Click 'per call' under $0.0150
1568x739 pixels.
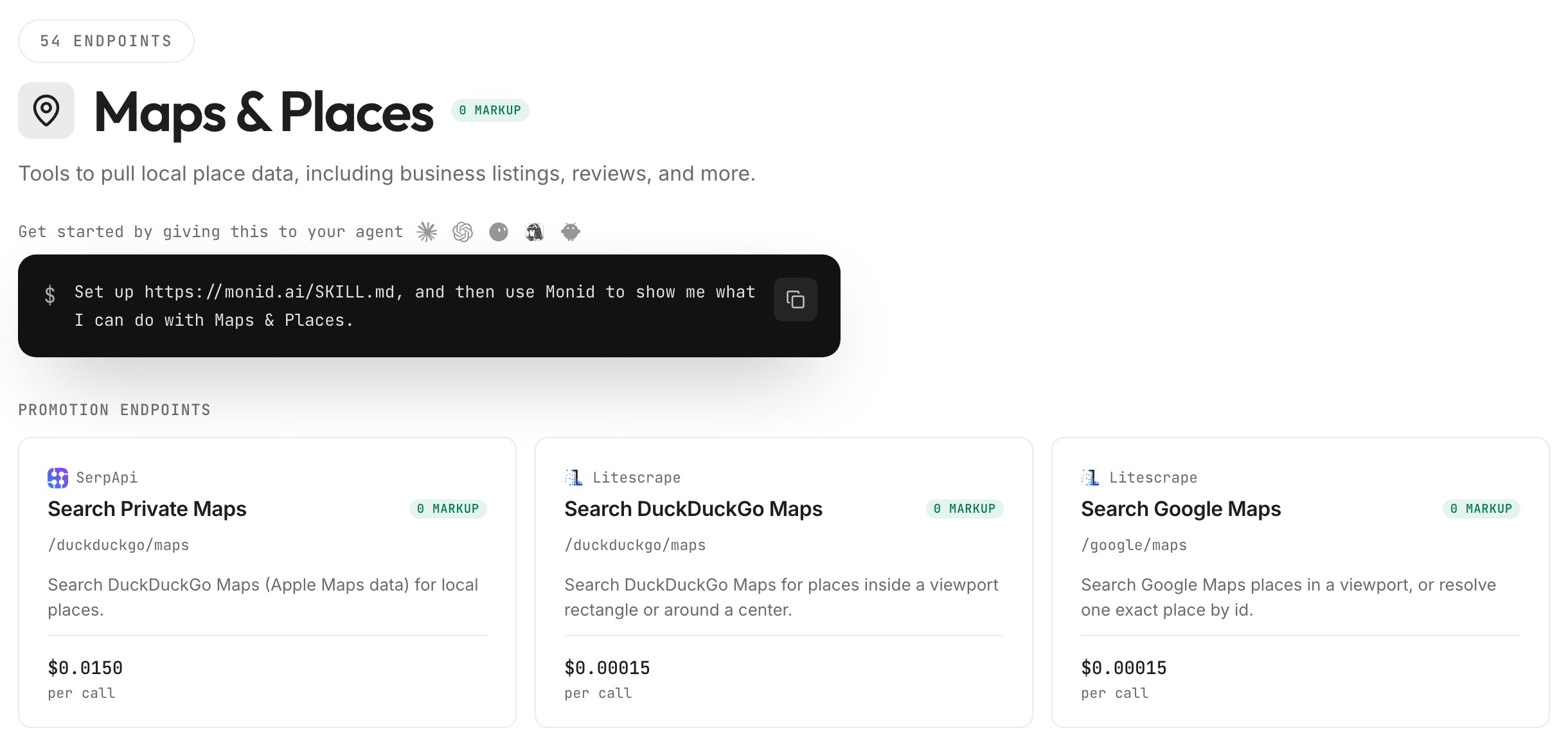click(82, 693)
